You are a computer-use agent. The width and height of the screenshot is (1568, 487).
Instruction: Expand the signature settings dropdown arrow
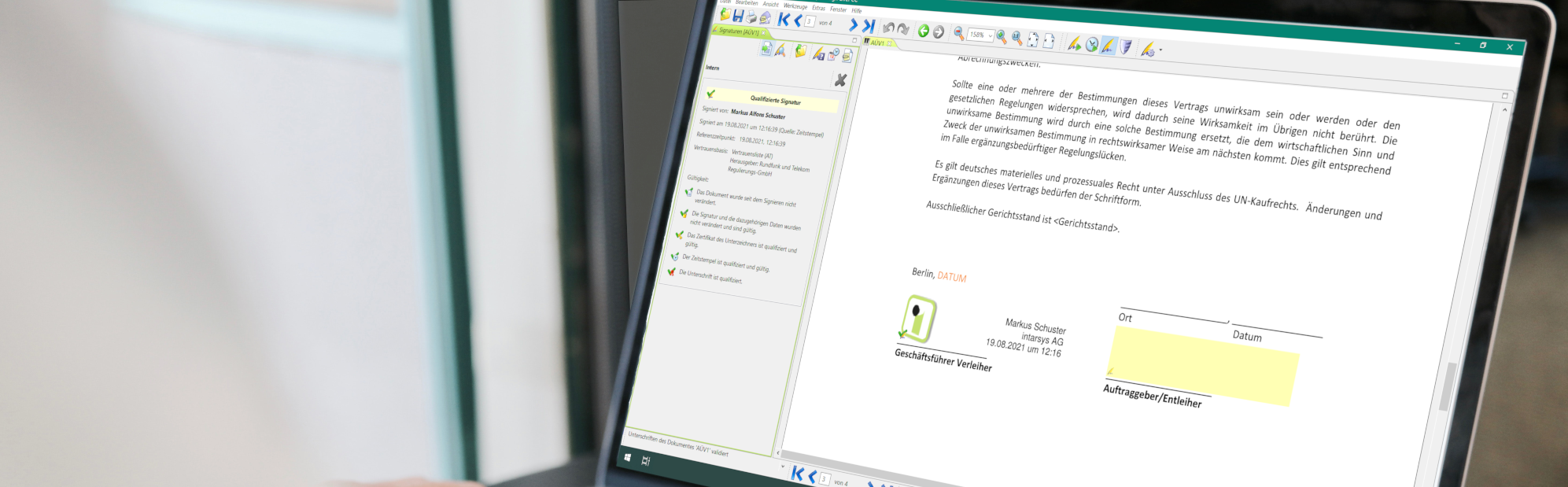[x=1160, y=50]
